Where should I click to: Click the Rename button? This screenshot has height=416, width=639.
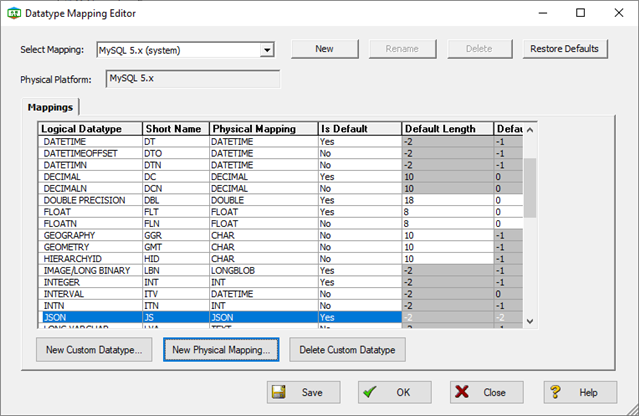(402, 49)
